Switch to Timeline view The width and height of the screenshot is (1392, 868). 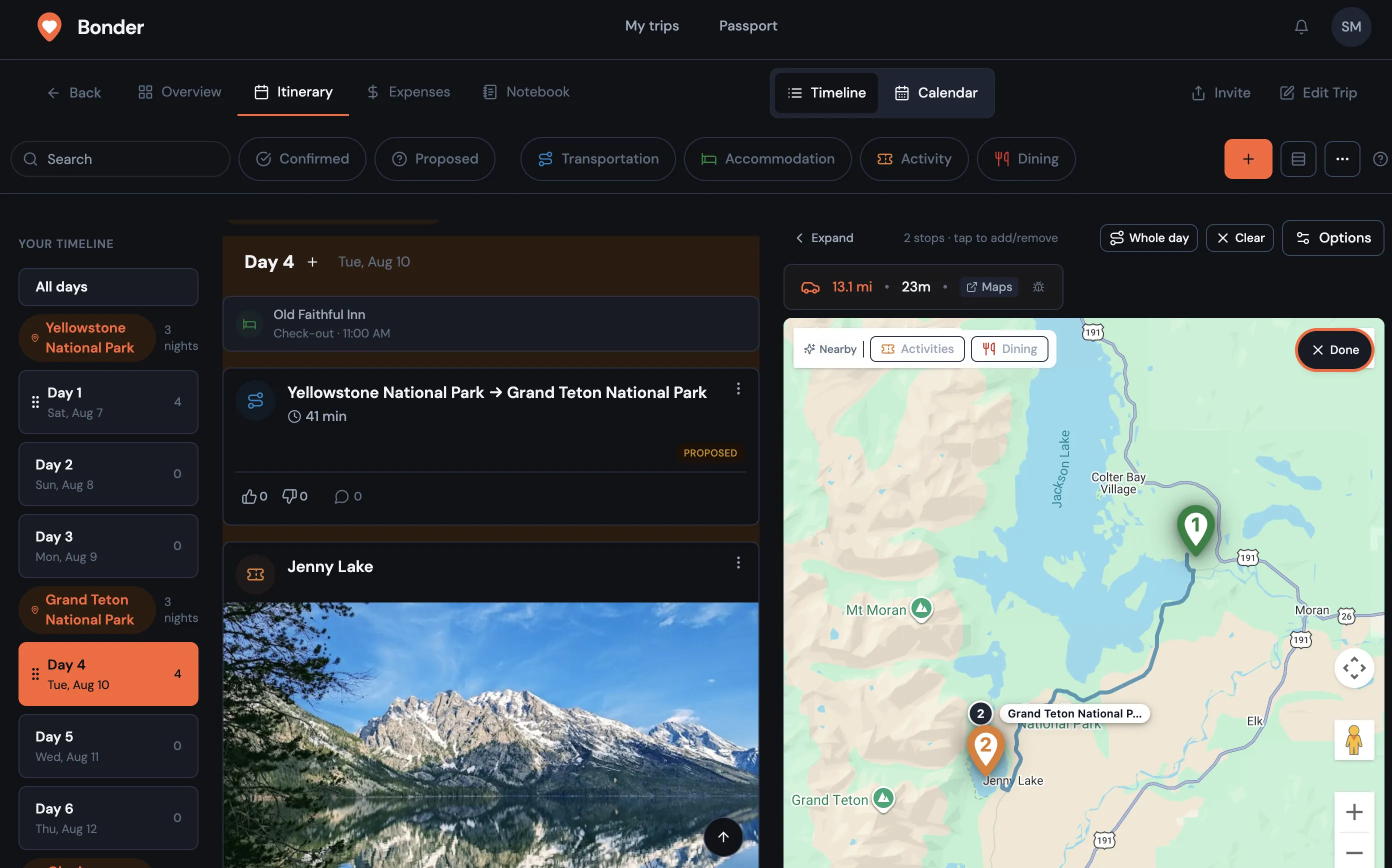826,93
